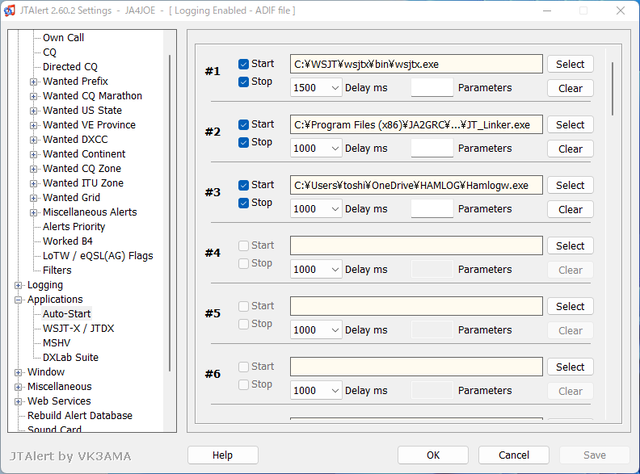The height and width of the screenshot is (474, 640).
Task: Collapse the Applications tree section
Action: coord(18,300)
